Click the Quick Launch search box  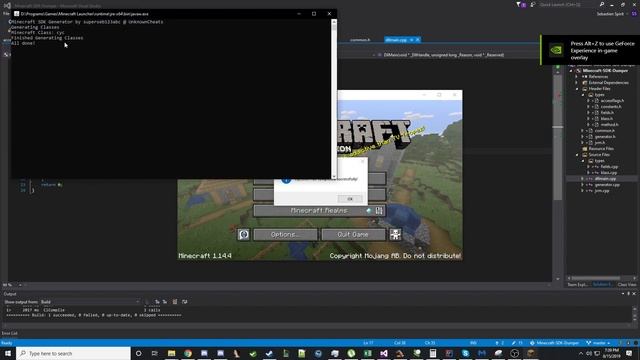pos(567,5)
